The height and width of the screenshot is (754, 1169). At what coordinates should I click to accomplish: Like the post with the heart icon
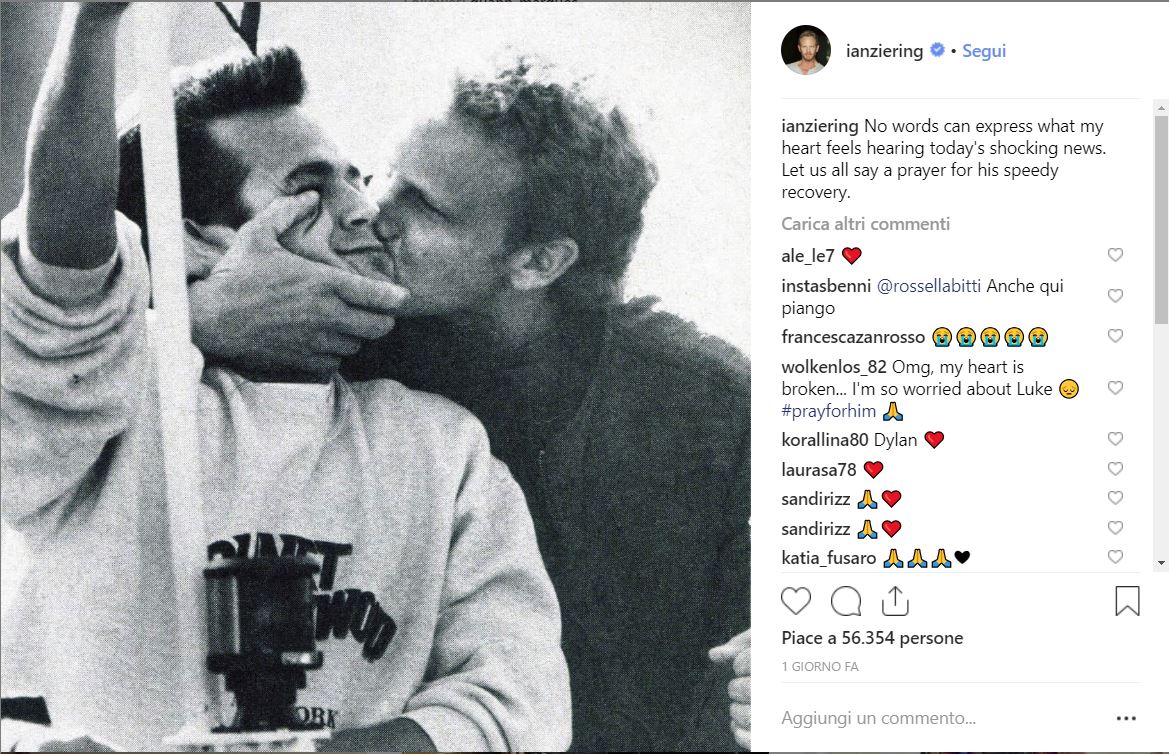(796, 601)
